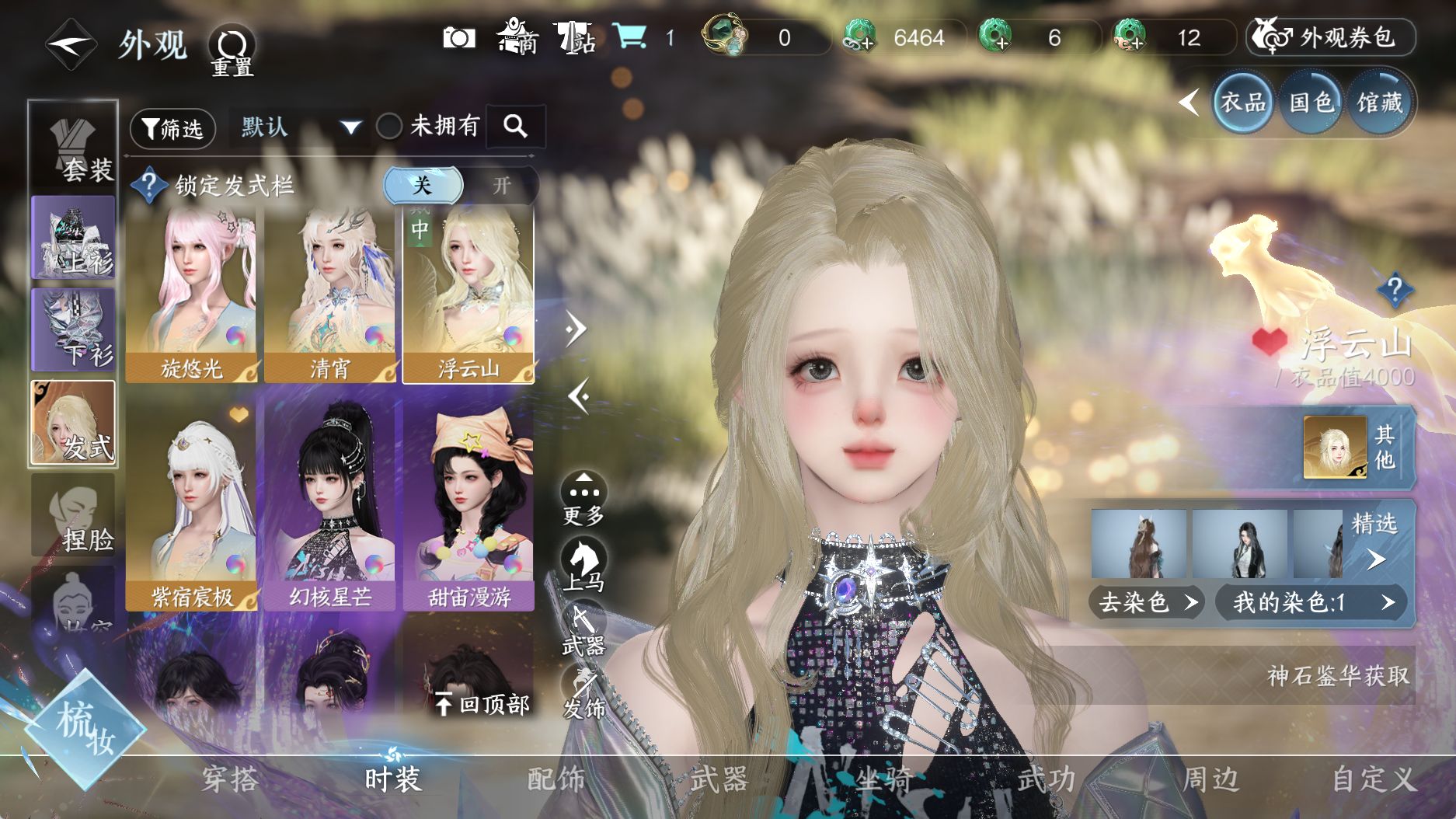The height and width of the screenshot is (819, 1456).
Task: Select the 发式 category in sidebar
Action: pyautogui.click(x=73, y=424)
